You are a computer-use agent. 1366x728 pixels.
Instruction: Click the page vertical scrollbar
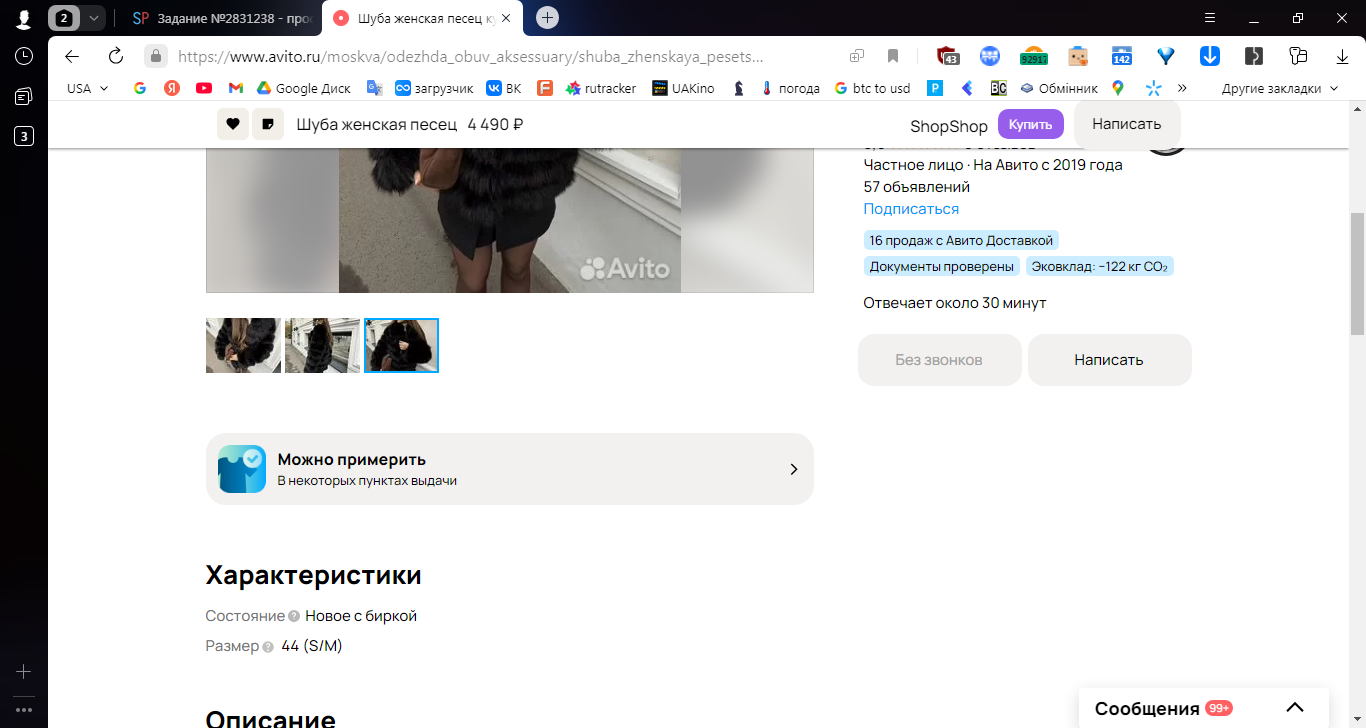coord(1357,273)
